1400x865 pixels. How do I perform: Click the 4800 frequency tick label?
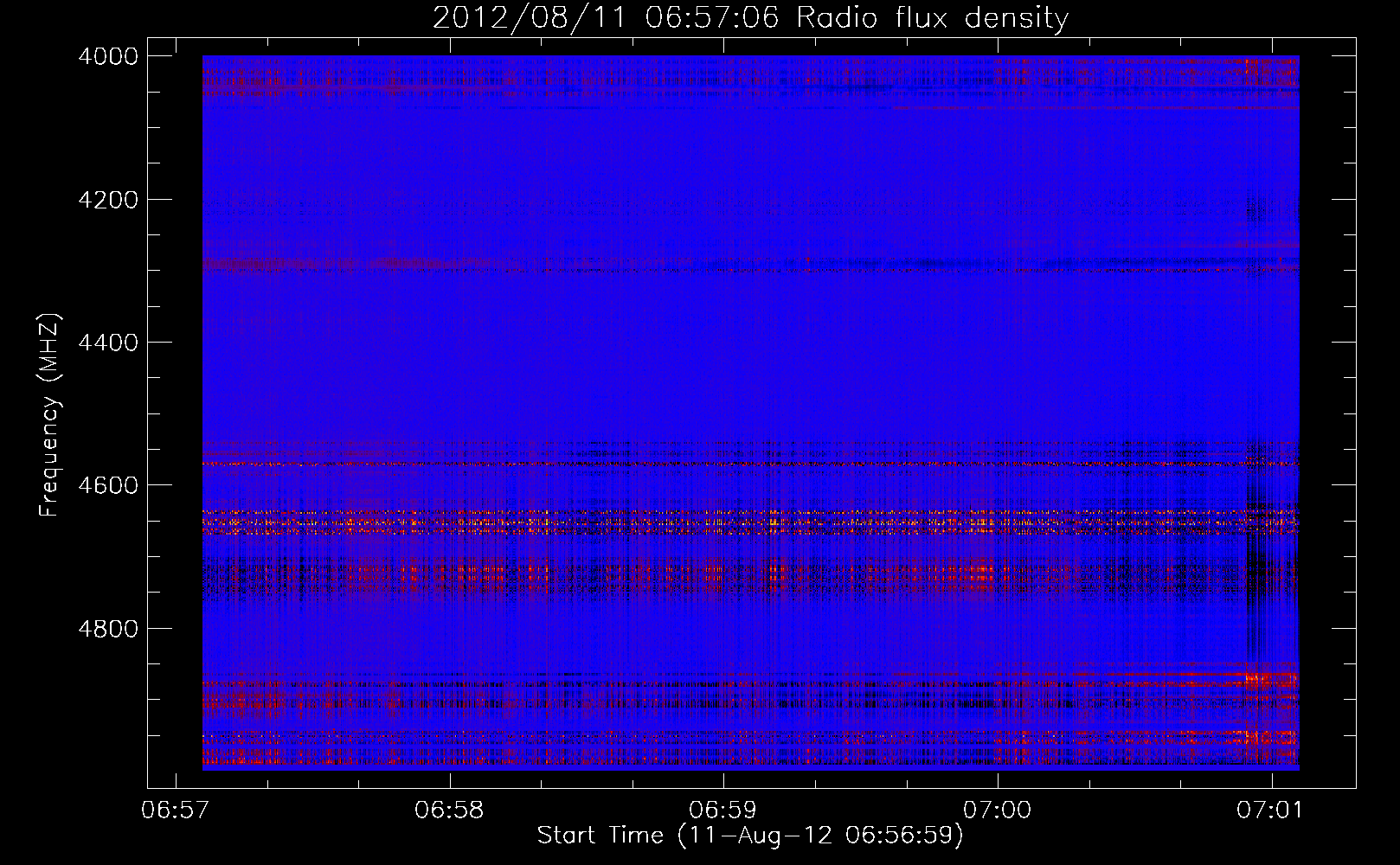point(108,629)
